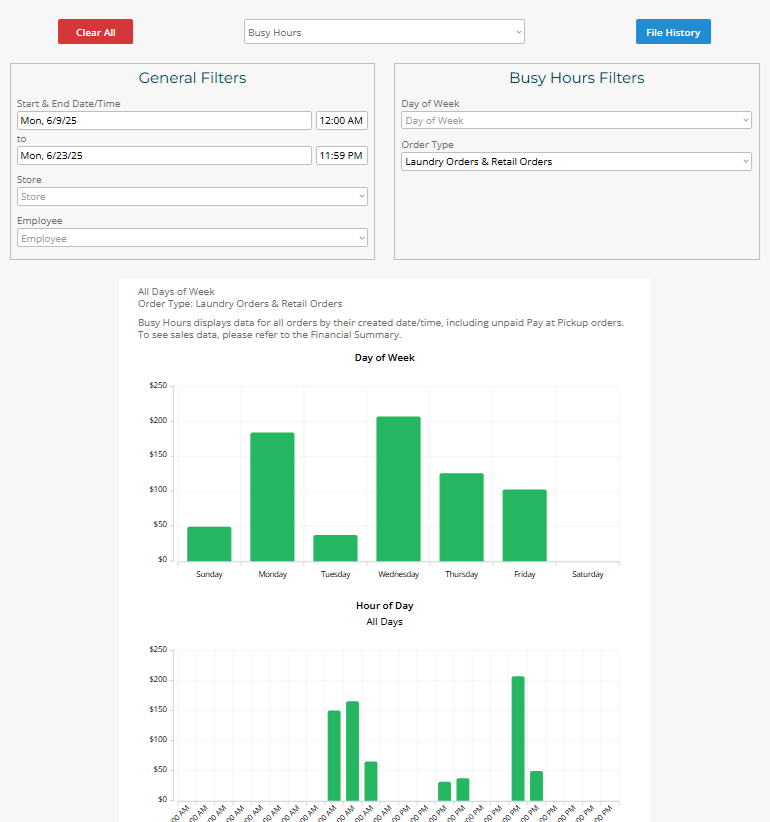Image resolution: width=770 pixels, height=822 pixels.
Task: Click the red Clear All button
Action: coord(95,31)
